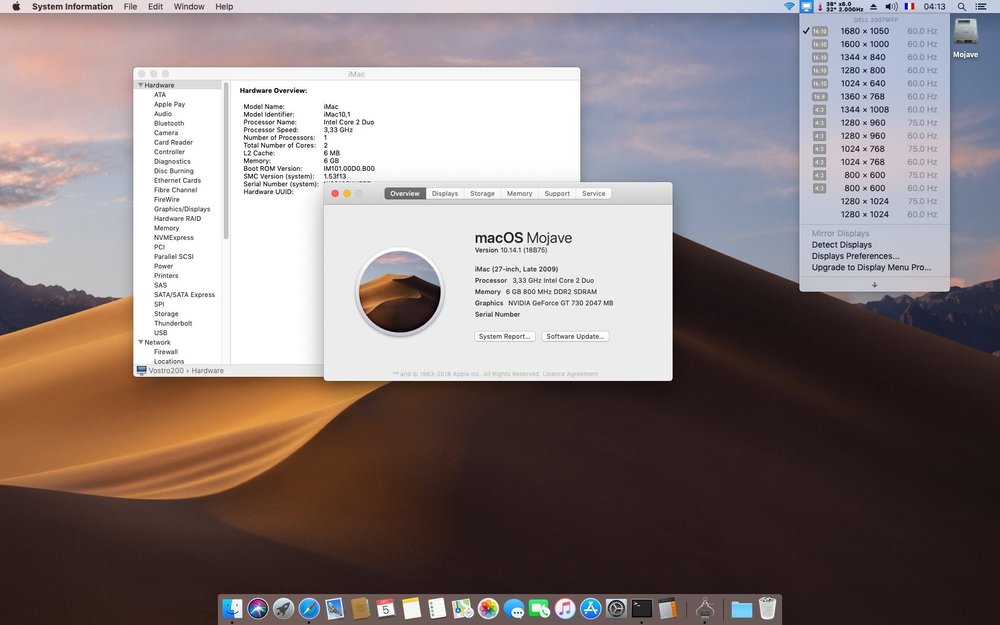Select 1344 × 840 resolution
Screen dimensions: 1000x625
pos(874,57)
